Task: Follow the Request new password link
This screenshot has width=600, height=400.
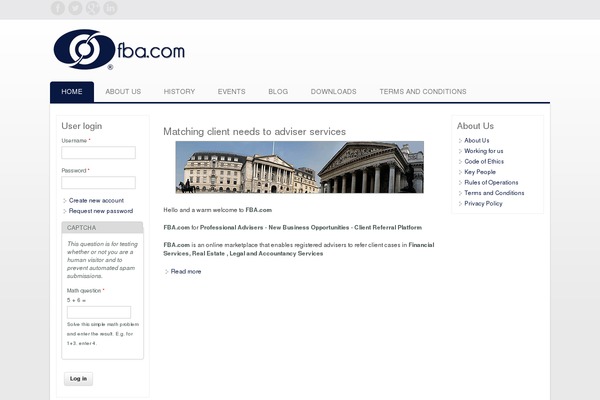Action: [x=101, y=211]
